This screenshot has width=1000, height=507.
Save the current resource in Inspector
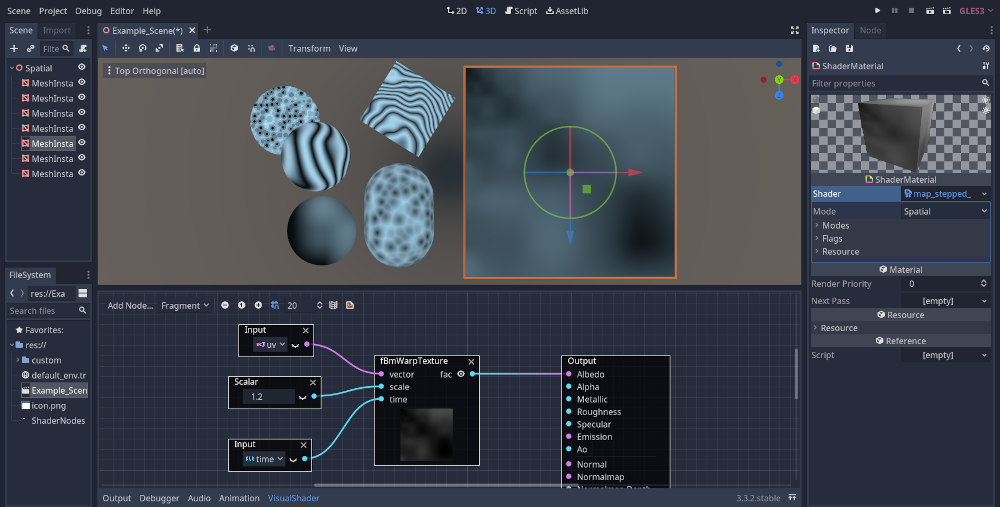(849, 48)
